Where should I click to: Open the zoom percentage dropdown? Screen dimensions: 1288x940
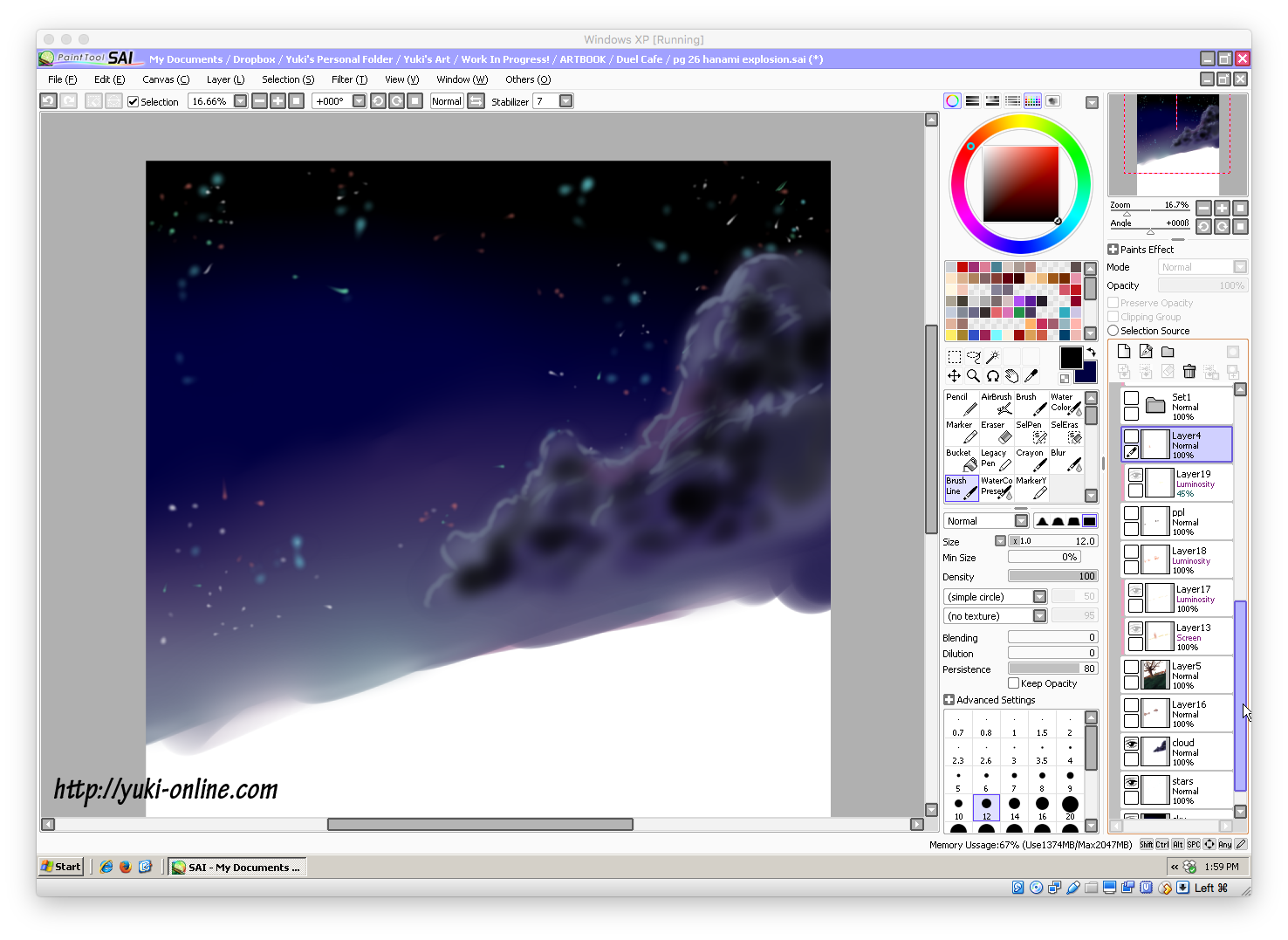click(240, 101)
